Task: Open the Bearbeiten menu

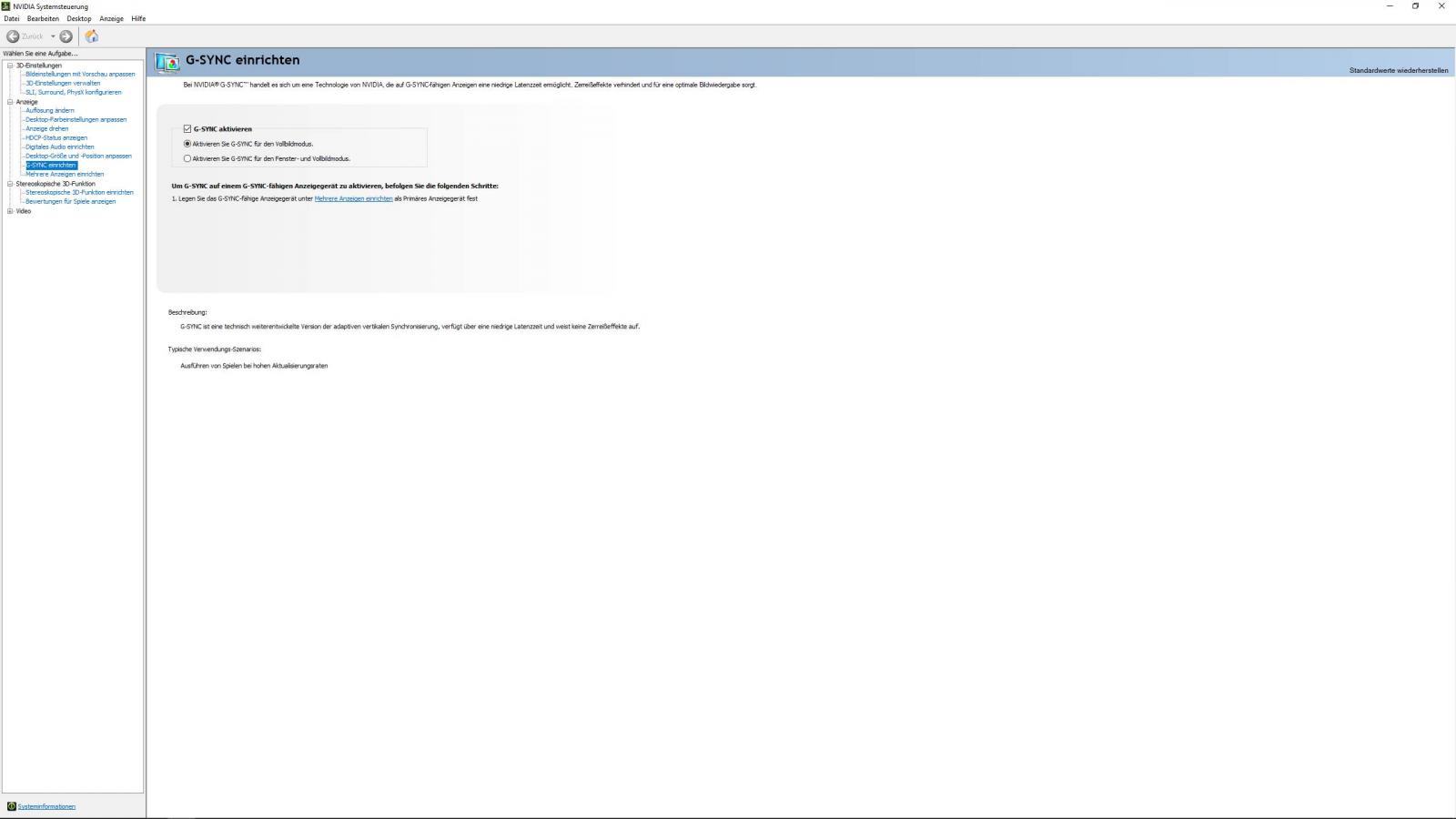Action: [43, 18]
